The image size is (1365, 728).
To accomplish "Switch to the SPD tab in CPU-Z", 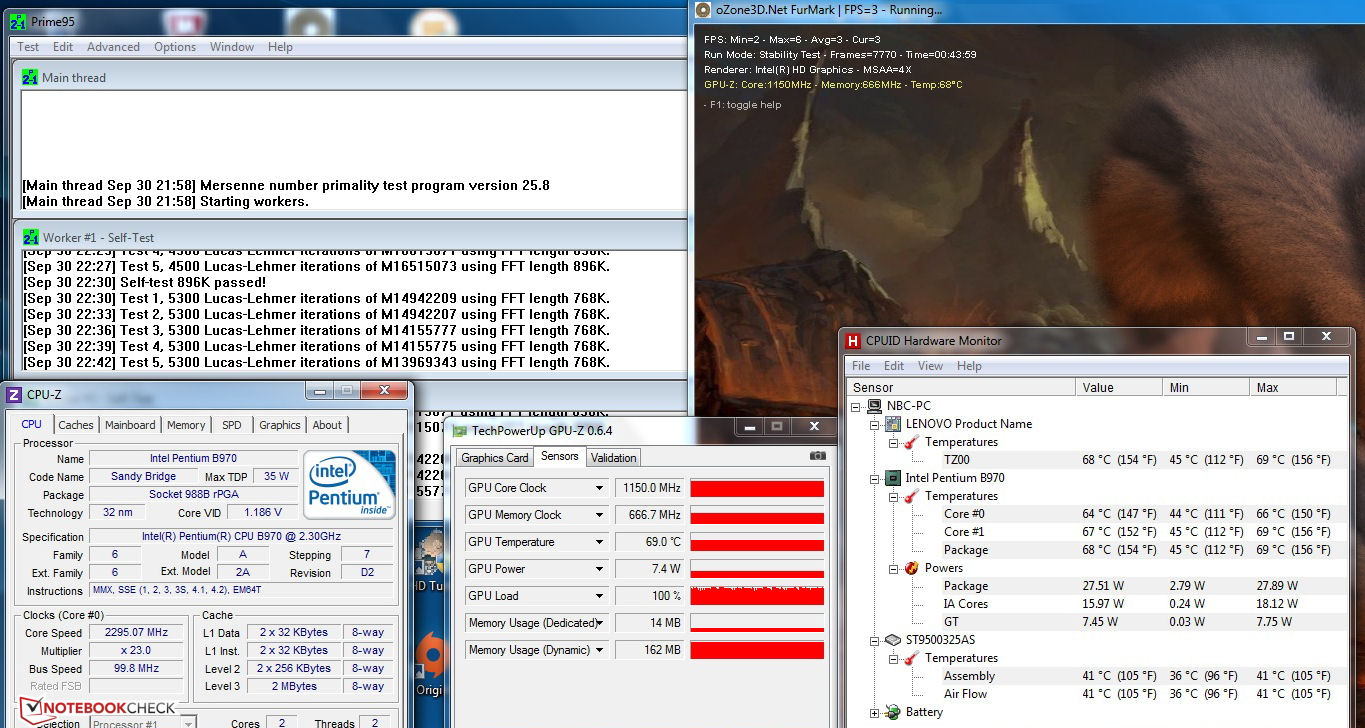I will 231,425.
